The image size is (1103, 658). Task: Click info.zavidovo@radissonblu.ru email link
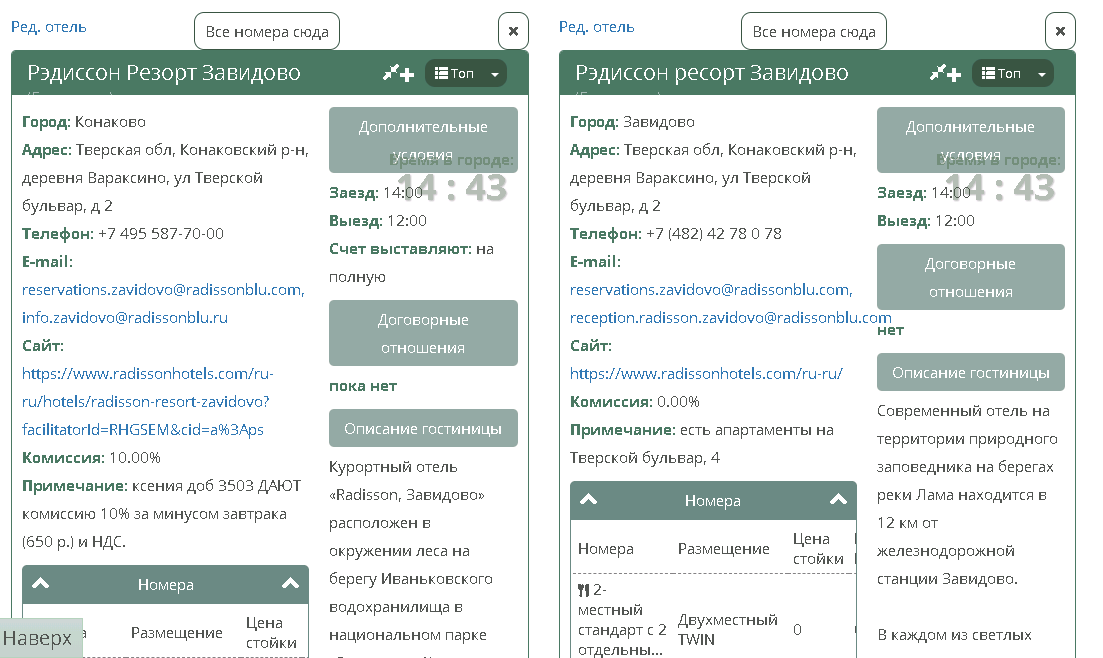[125, 318]
